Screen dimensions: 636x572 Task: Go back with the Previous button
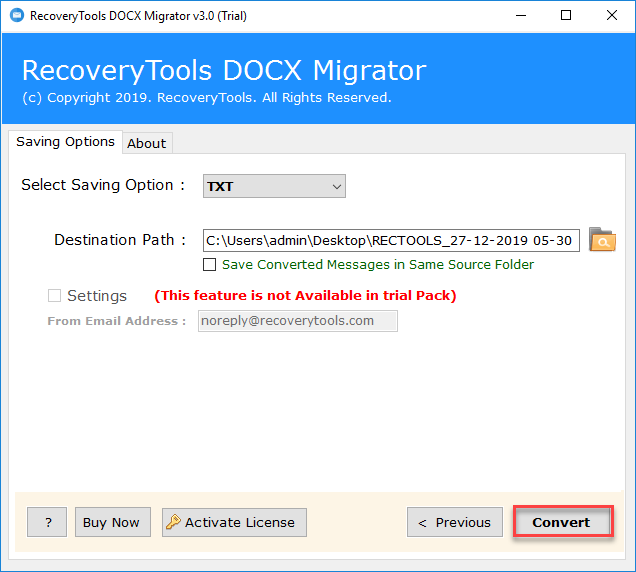[455, 522]
